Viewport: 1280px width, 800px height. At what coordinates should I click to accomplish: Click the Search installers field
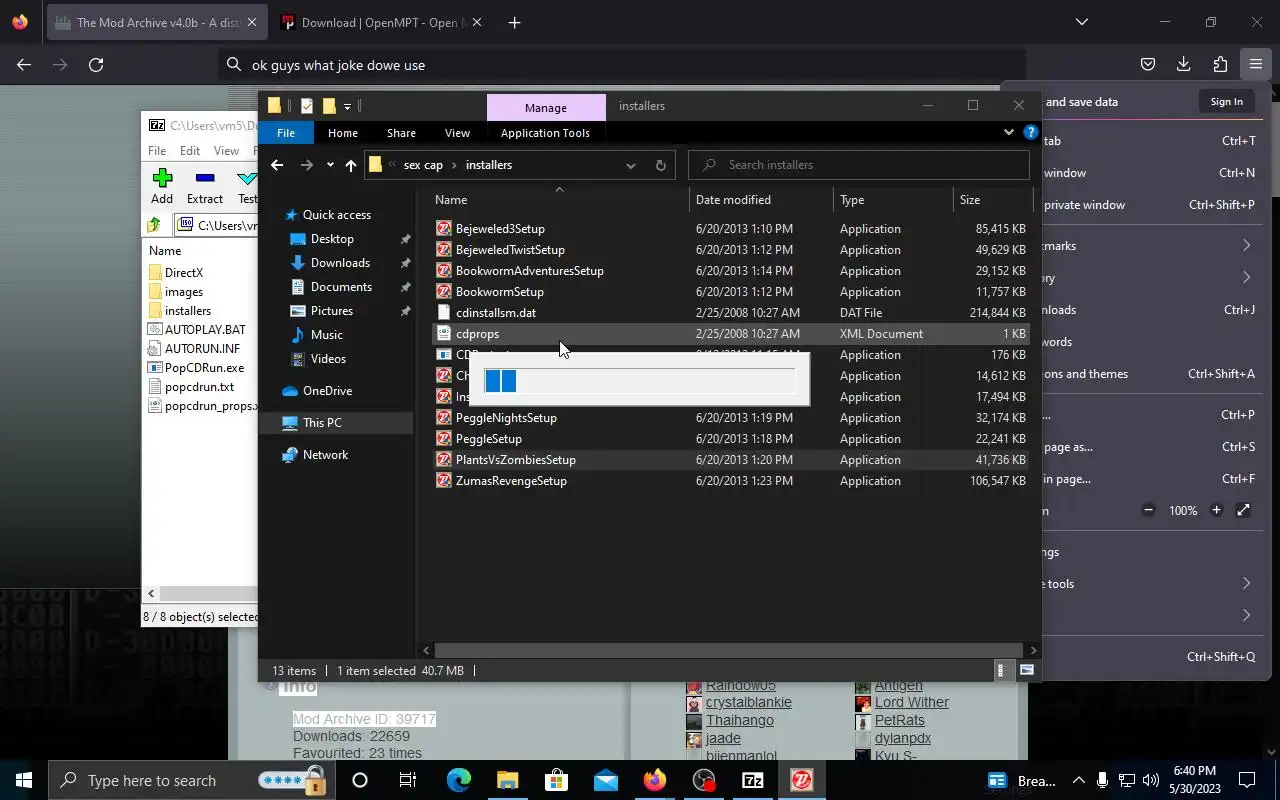point(859,165)
